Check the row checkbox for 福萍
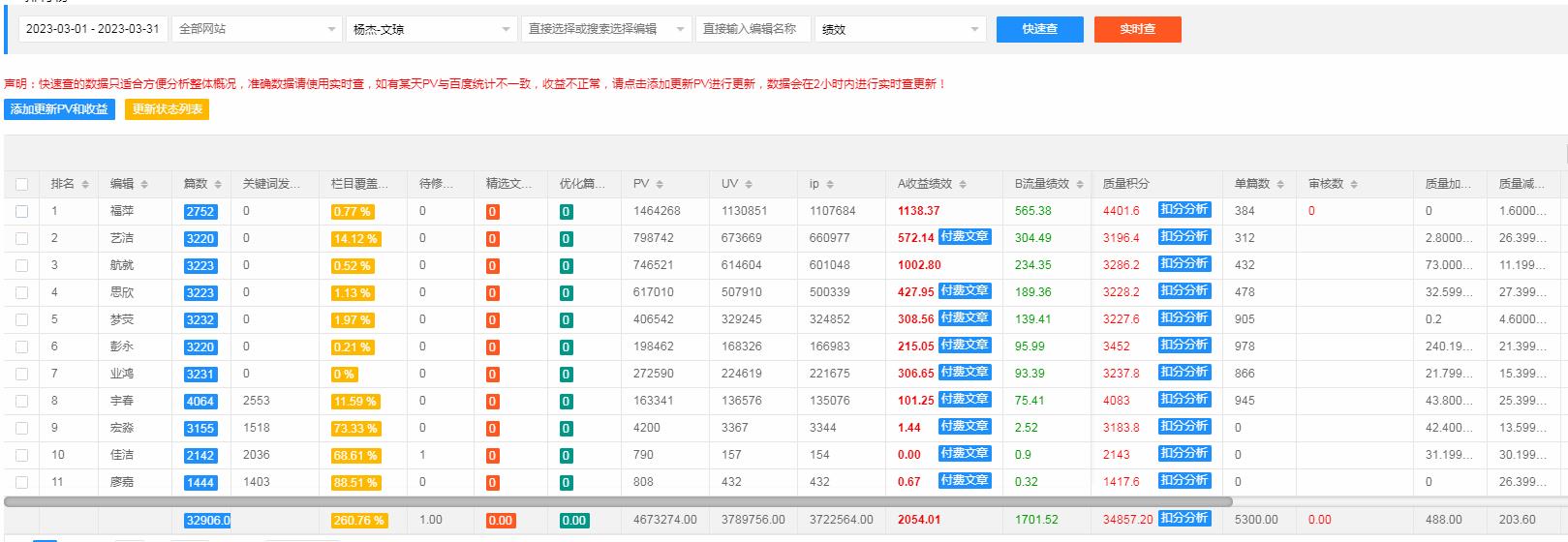The image size is (1568, 542). tap(22, 211)
